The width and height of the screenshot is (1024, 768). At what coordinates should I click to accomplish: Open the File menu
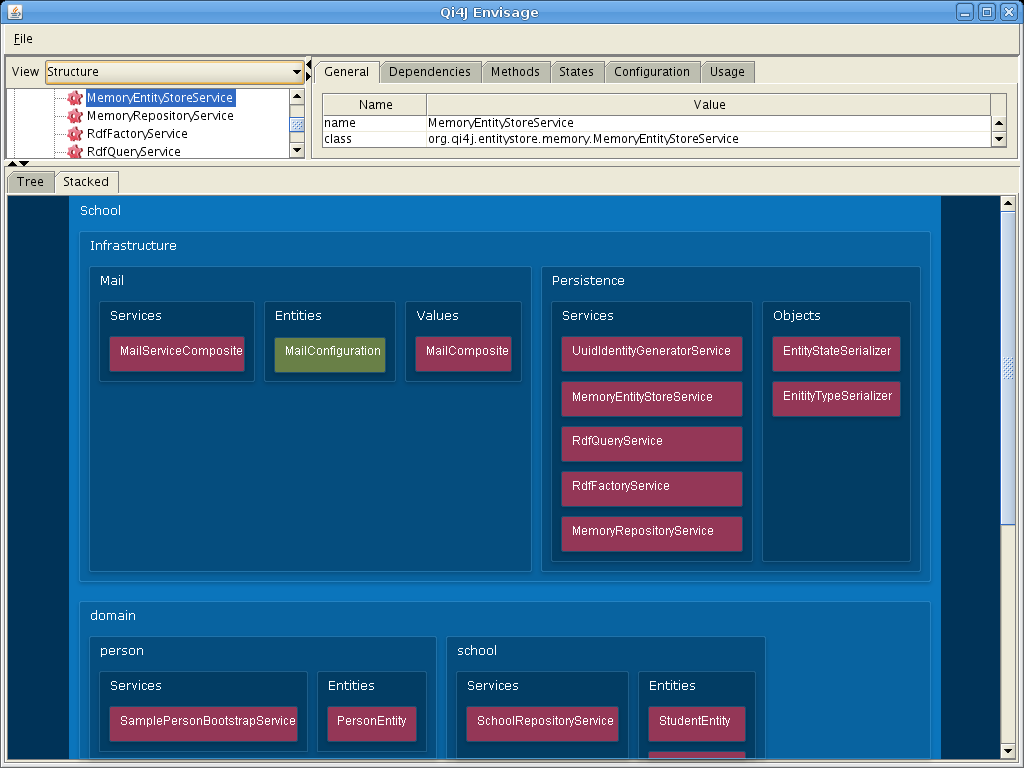point(23,39)
